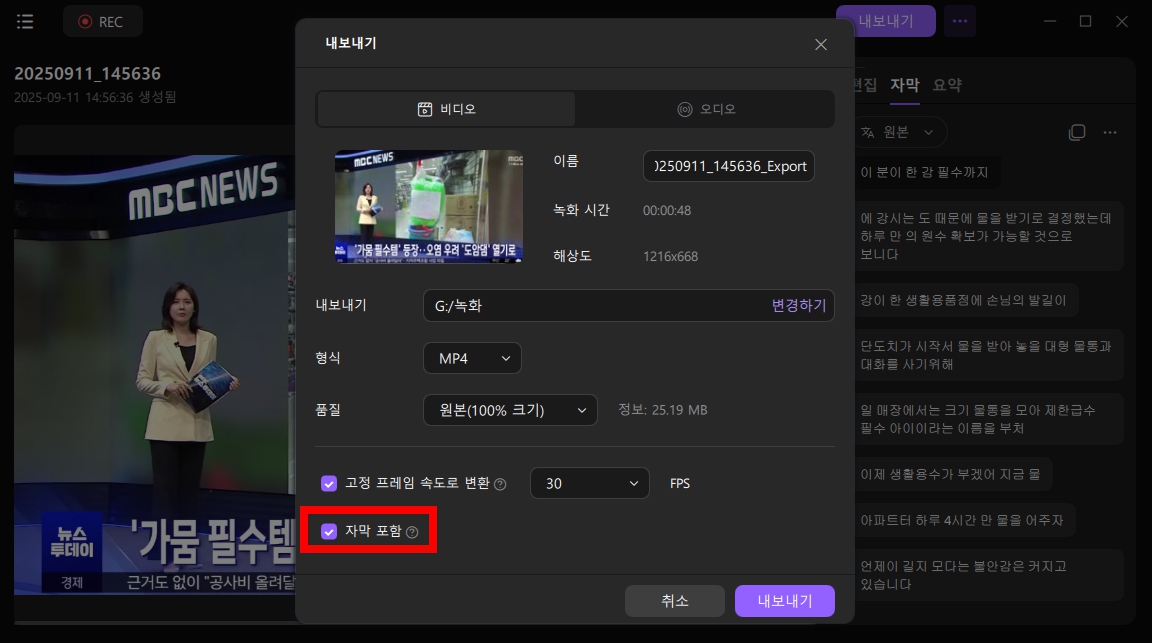The width and height of the screenshot is (1152, 643).
Task: Select the 요약 tab in side panel
Action: coord(946,85)
